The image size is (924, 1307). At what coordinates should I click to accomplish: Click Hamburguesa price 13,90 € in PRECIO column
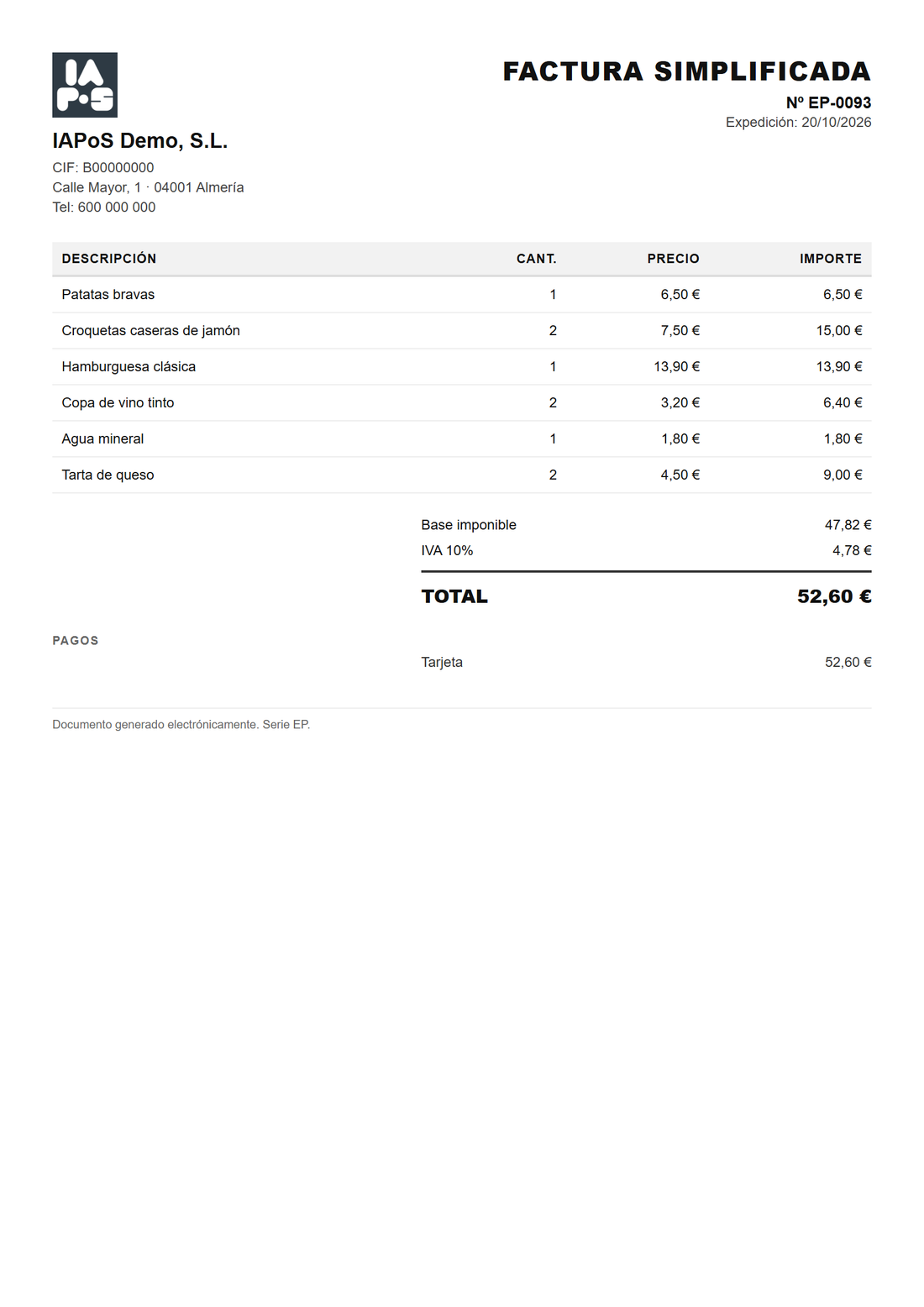[x=676, y=367]
